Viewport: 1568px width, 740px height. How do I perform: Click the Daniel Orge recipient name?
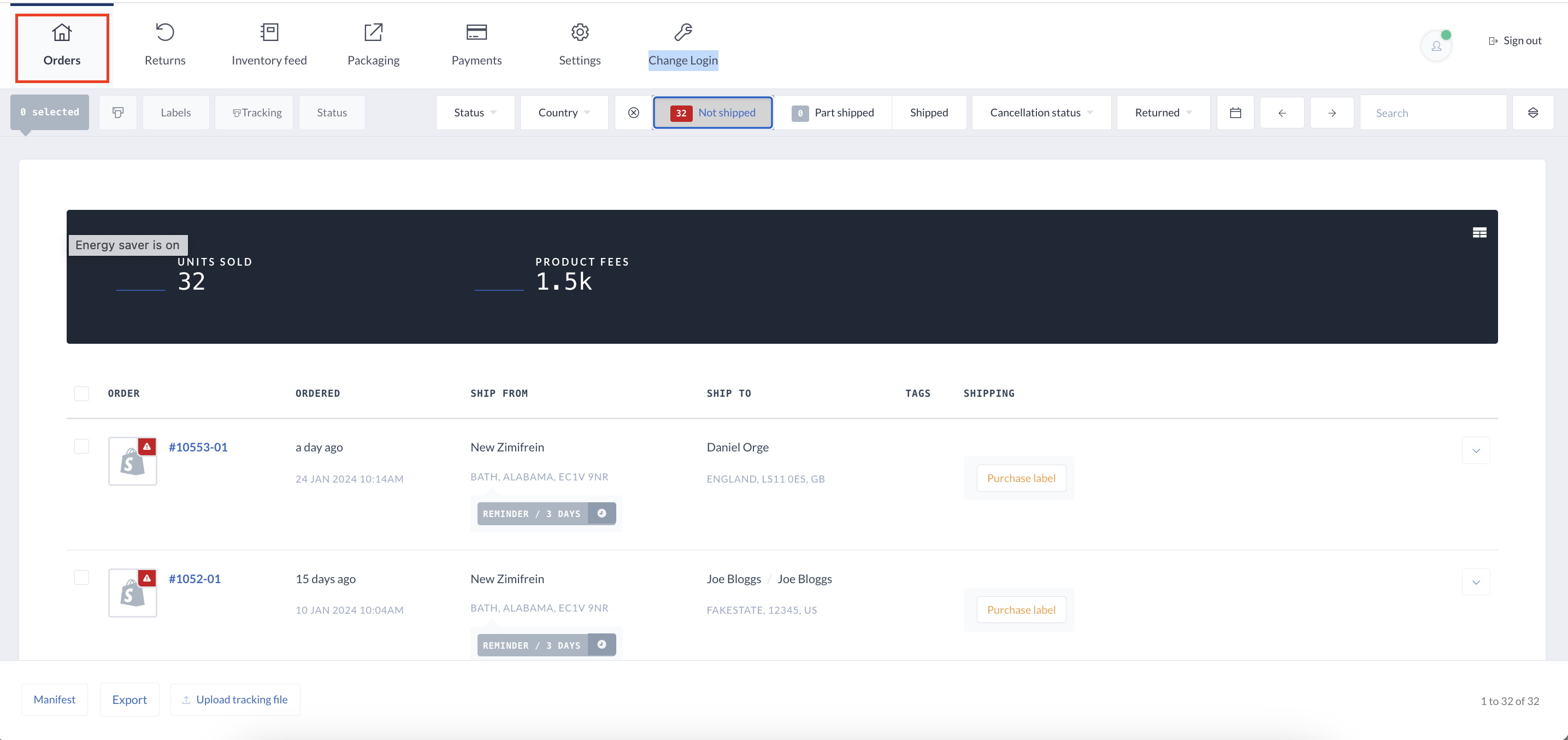pos(738,447)
